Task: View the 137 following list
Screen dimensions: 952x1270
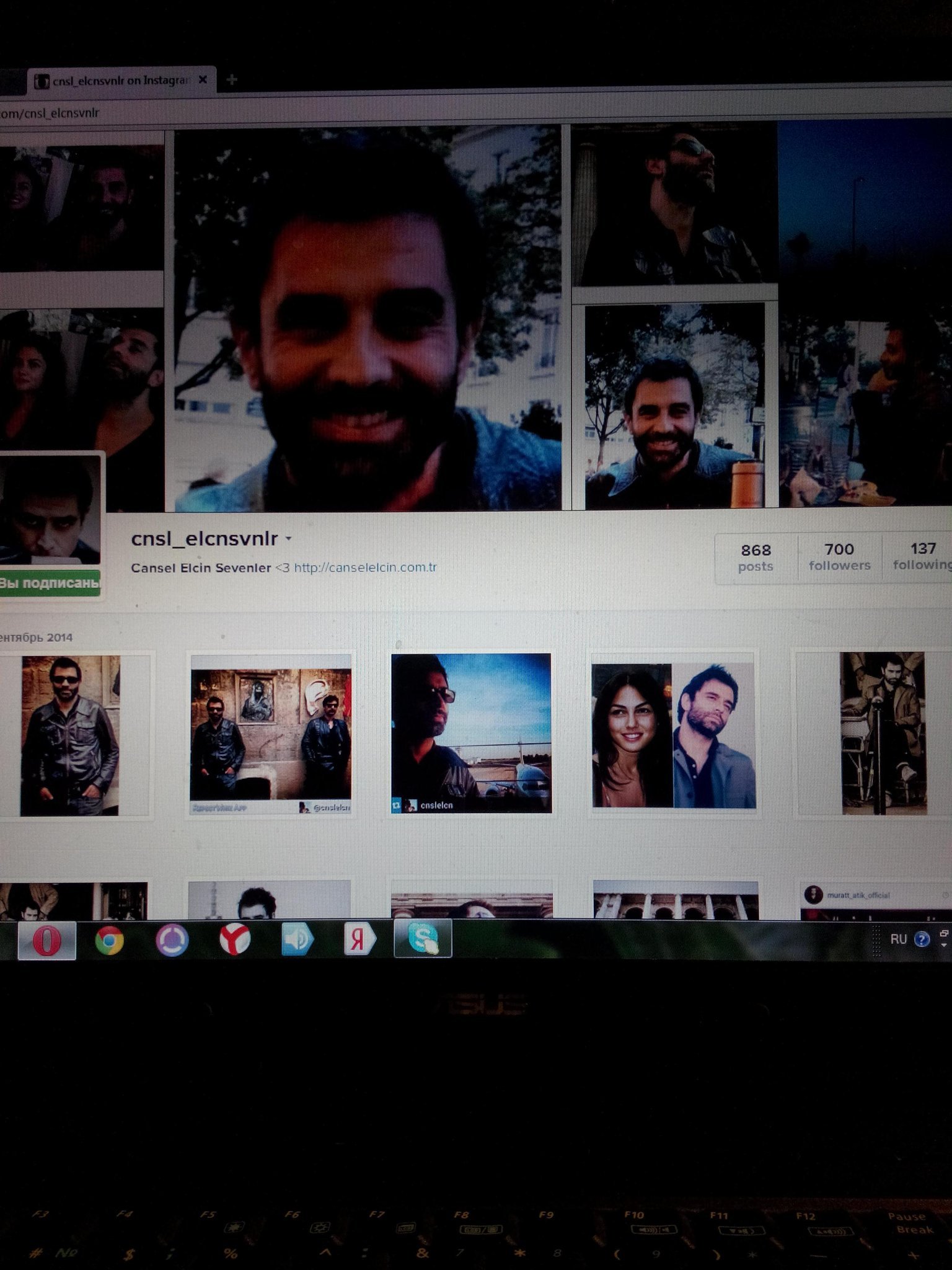Action: point(922,556)
